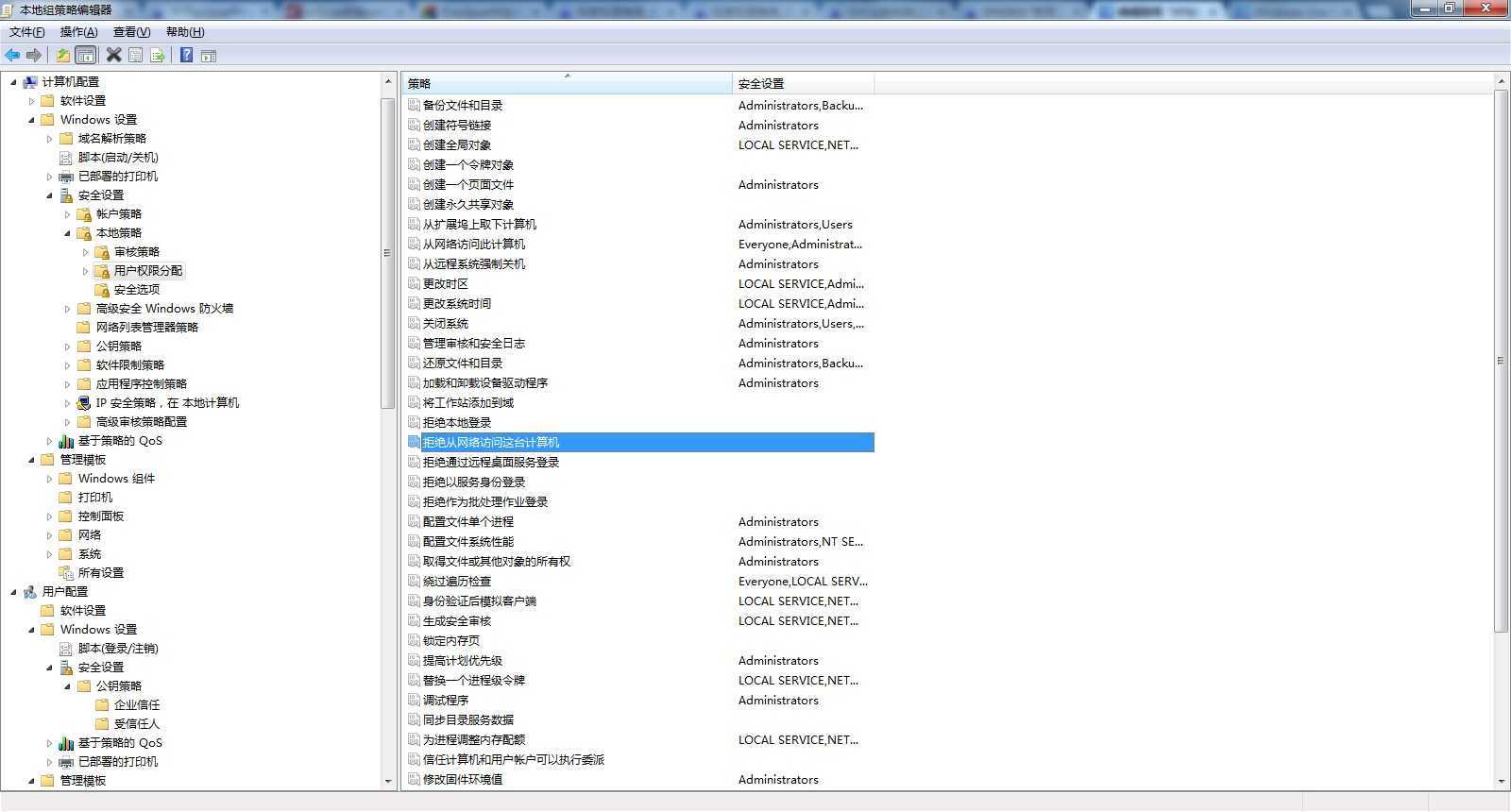
Task: Sort by the 安全设置 column header
Action: pos(803,83)
